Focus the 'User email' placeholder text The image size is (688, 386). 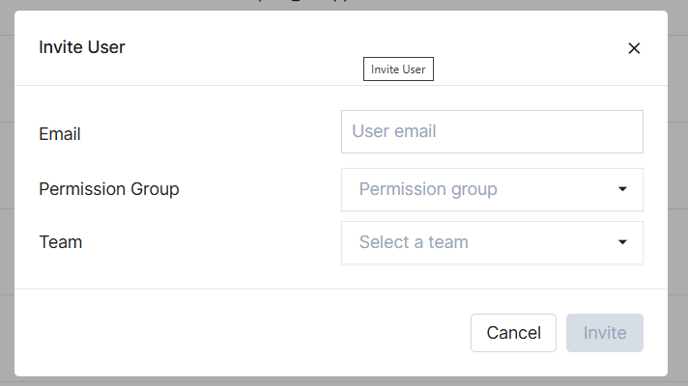click(394, 131)
